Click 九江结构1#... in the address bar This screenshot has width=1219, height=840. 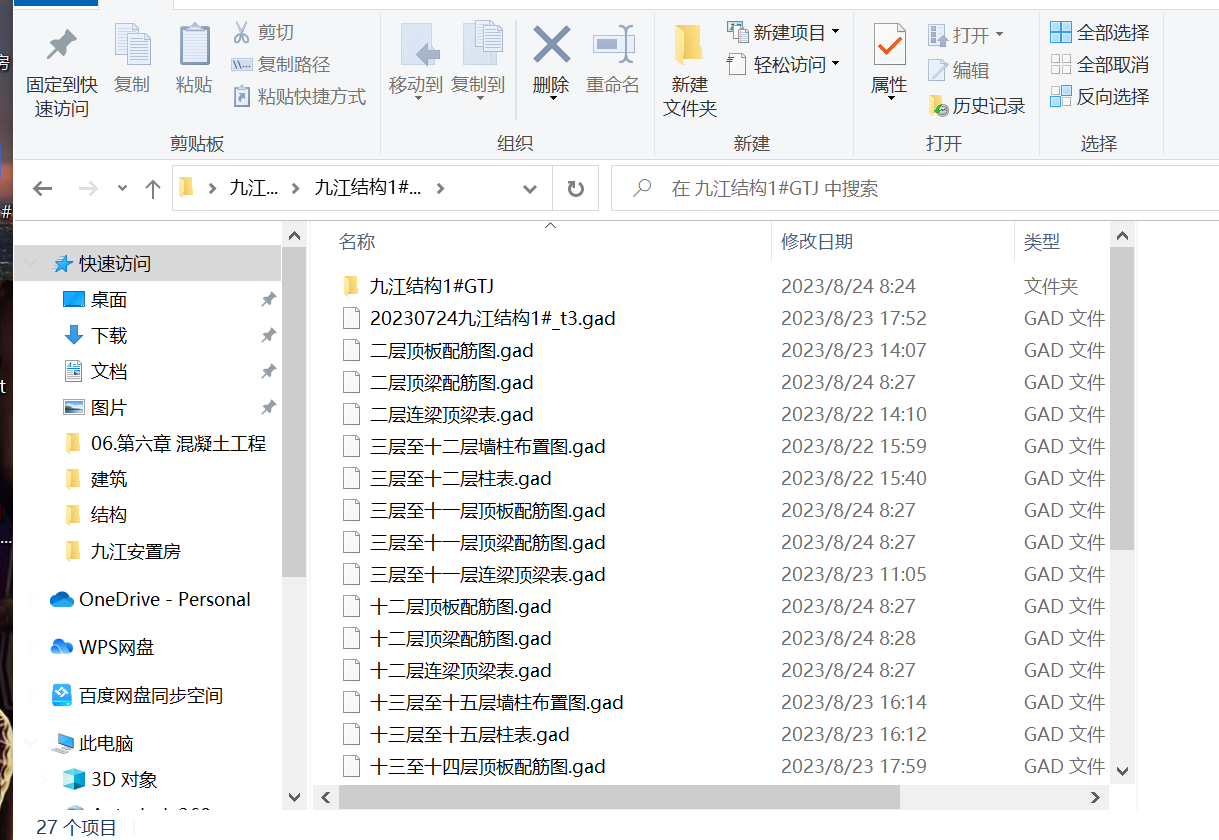click(x=368, y=188)
